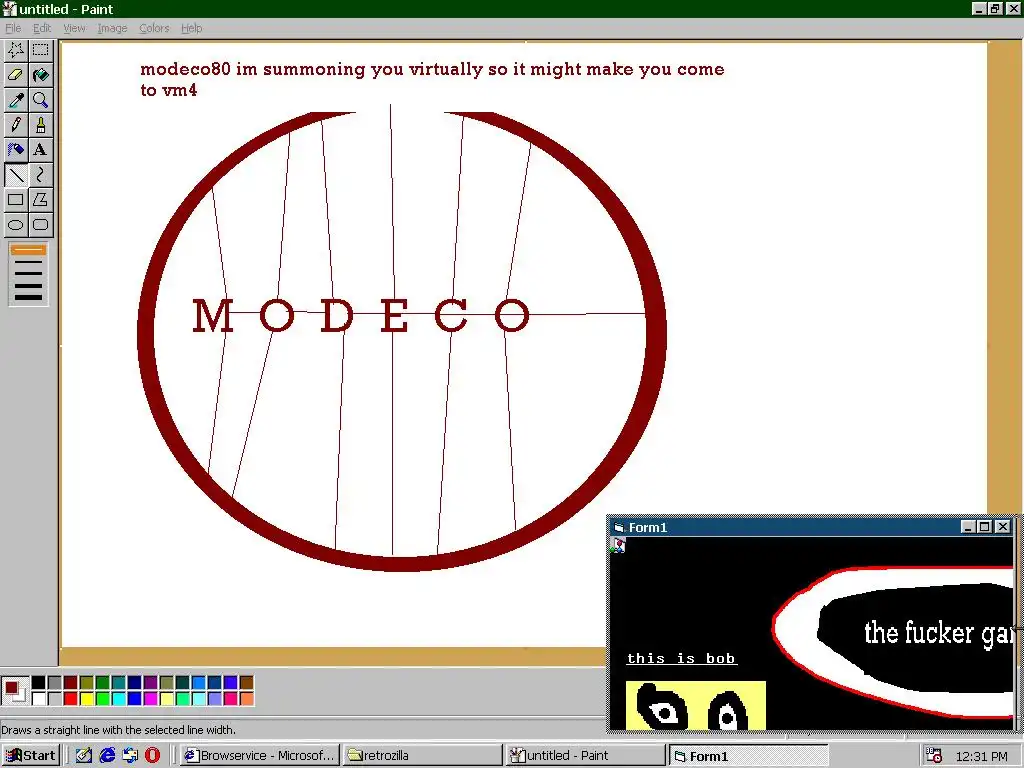Viewport: 1024px width, 768px height.
Task: Click the Paint title bar icon
Action: 9,9
